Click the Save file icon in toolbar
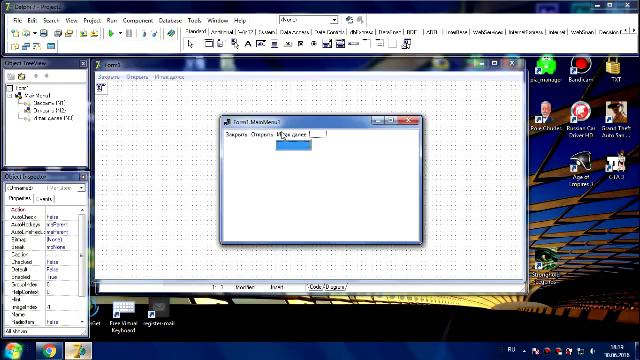Screen dimensions: 640x360 [44, 33]
